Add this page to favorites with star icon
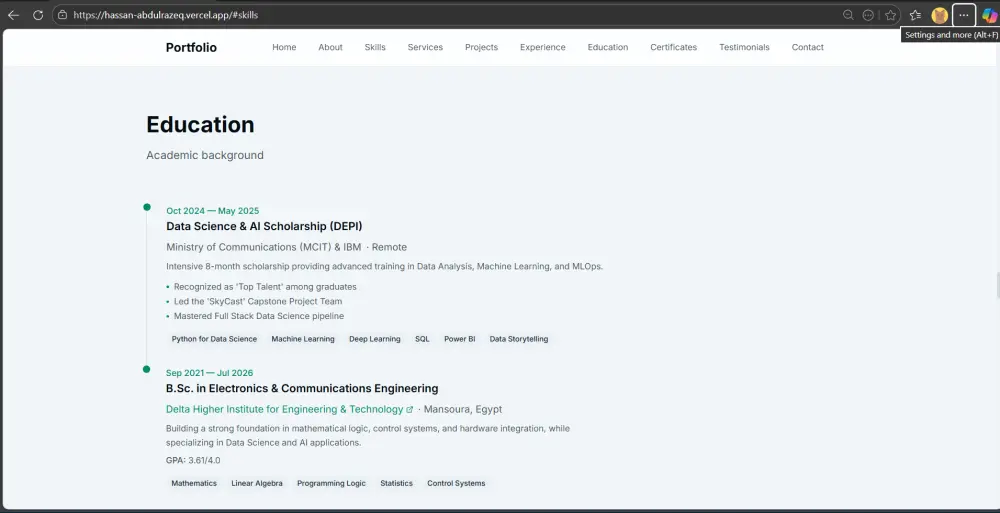Screen dimensions: 1000x513 tap(891, 15)
